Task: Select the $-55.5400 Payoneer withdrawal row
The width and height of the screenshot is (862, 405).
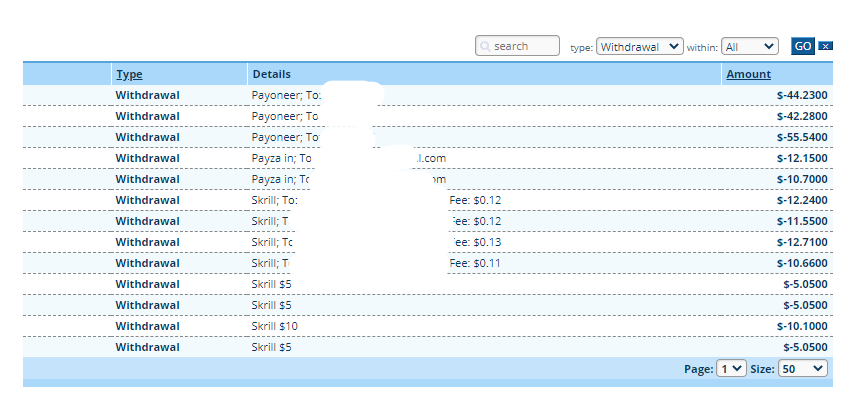Action: [428, 137]
